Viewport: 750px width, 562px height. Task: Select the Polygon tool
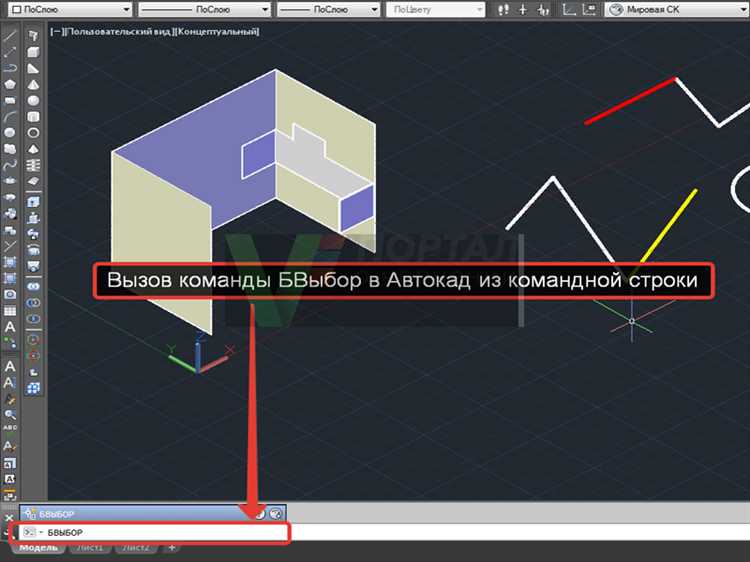tap(10, 84)
